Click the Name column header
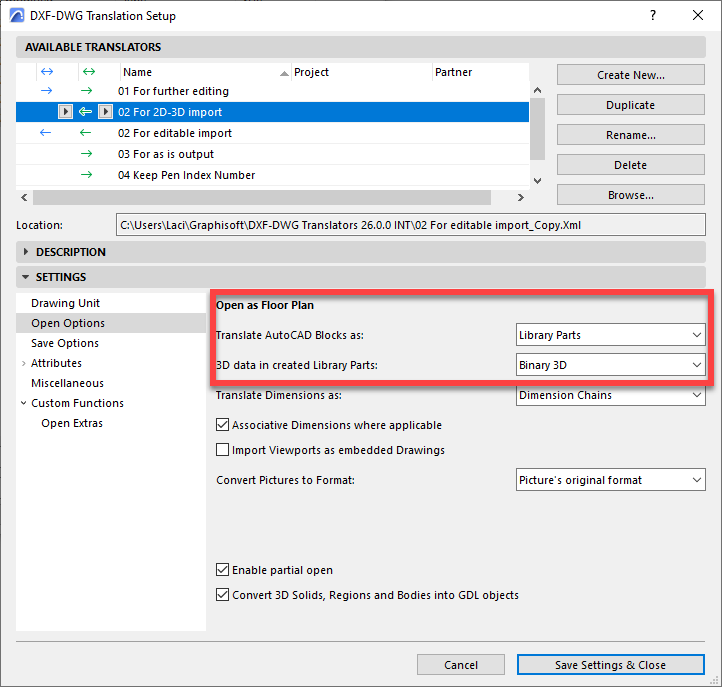The image size is (722, 687). (205, 72)
